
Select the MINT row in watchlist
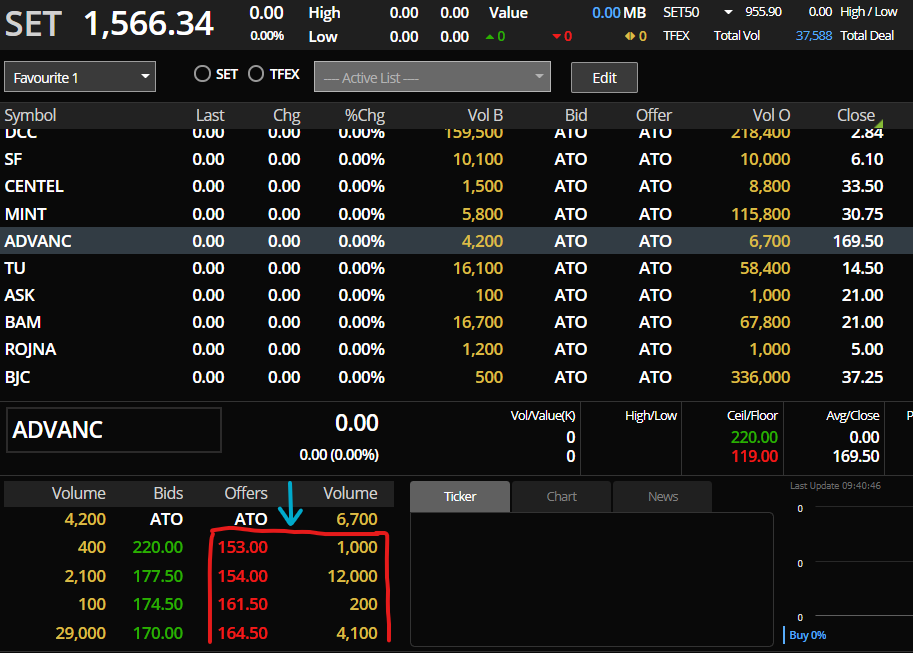click(26, 214)
